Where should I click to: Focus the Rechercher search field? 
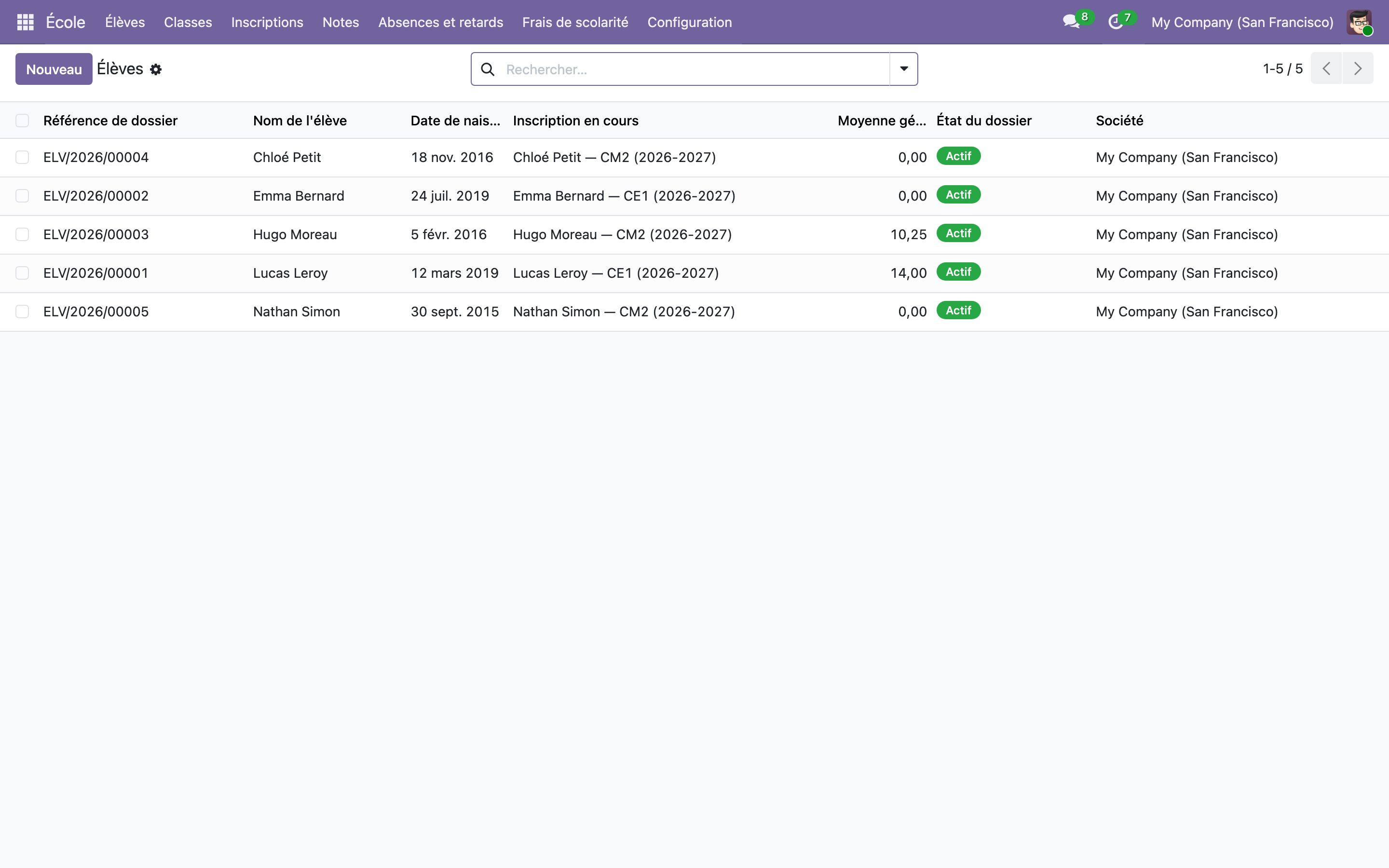click(694, 69)
